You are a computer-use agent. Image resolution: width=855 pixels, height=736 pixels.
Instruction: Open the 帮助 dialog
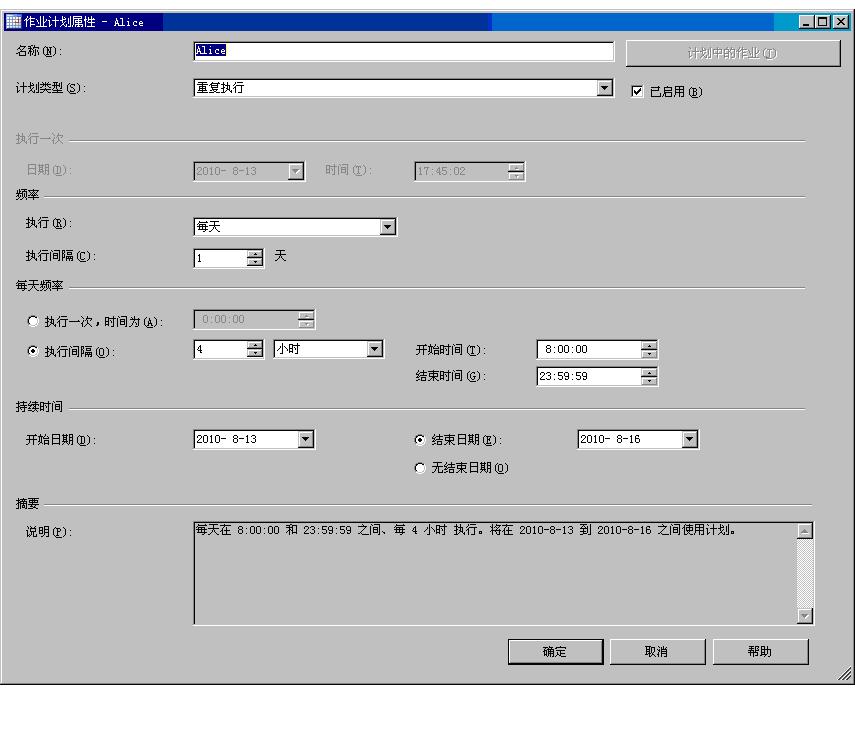[760, 651]
